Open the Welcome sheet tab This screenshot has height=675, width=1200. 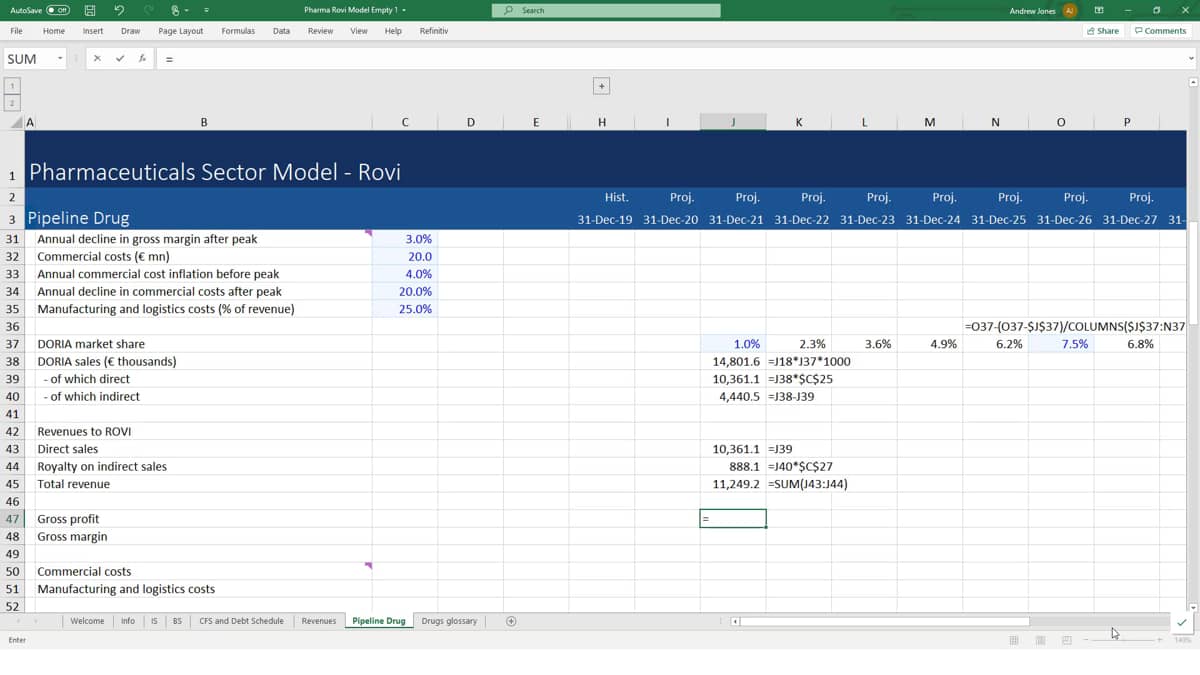[87, 621]
